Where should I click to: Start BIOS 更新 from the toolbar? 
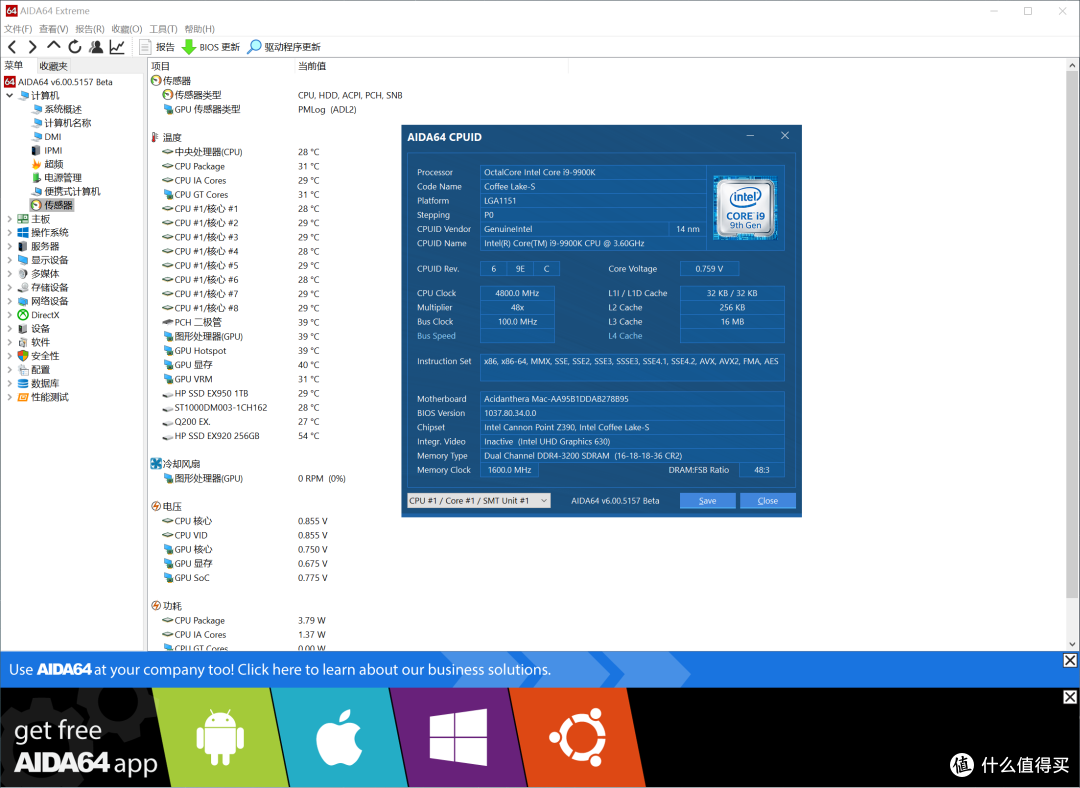211,47
